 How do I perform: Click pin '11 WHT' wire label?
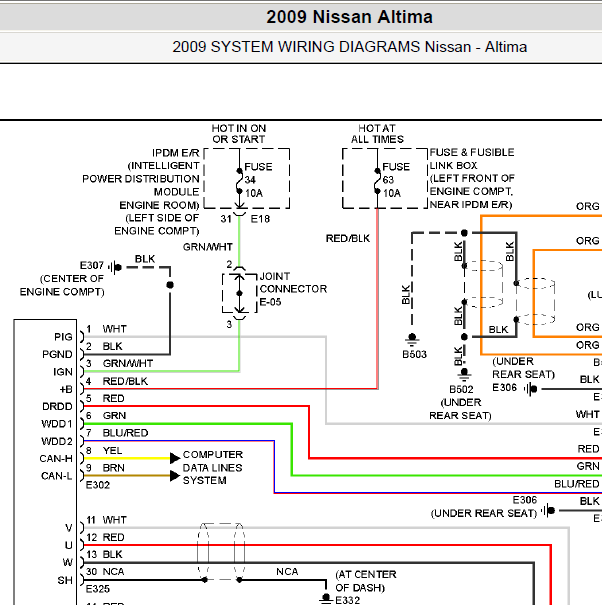(x=107, y=520)
